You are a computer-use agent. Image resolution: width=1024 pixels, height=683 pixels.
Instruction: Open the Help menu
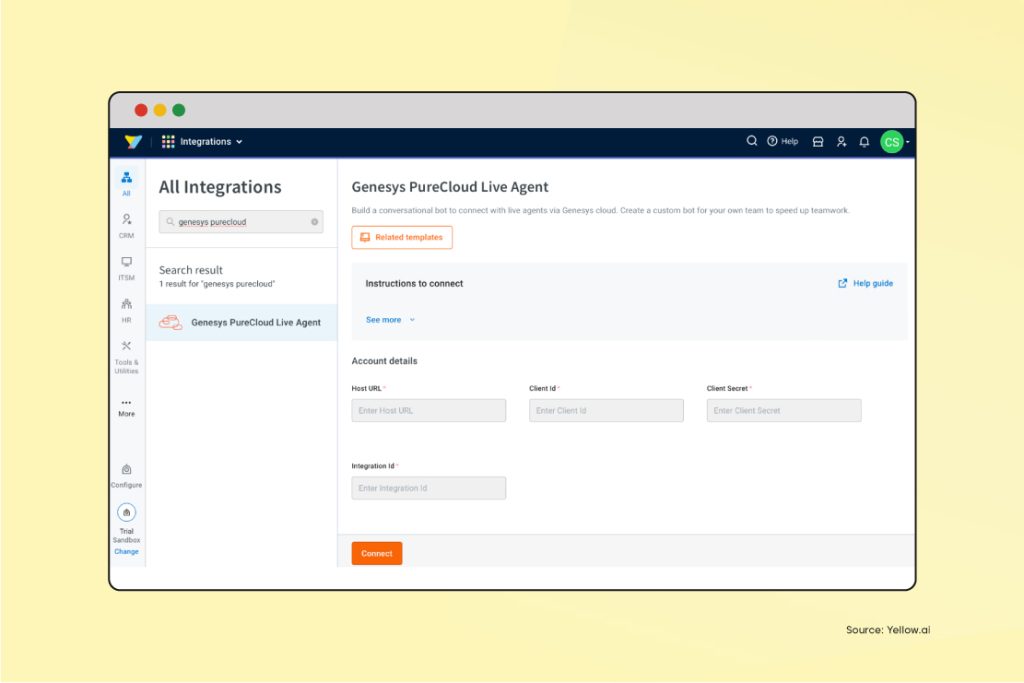click(x=782, y=141)
